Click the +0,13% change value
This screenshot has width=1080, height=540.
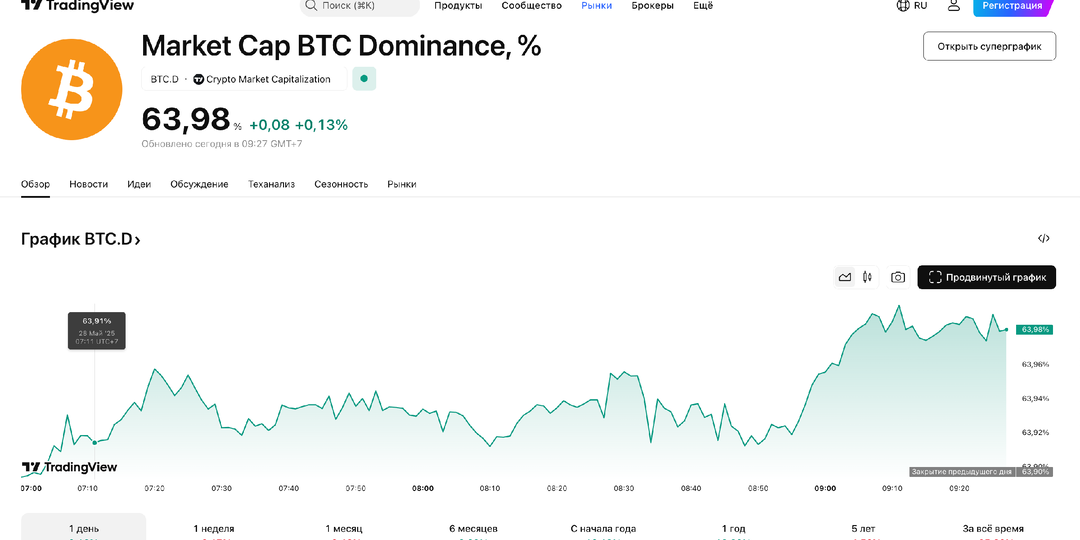pos(321,125)
